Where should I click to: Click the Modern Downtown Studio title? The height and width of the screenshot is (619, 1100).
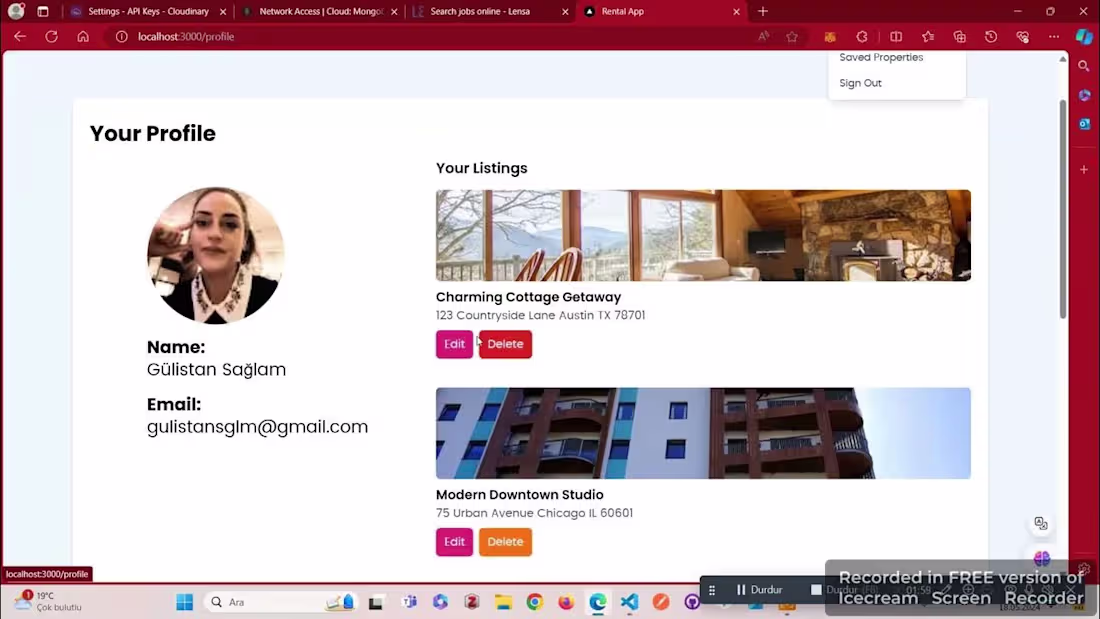519,495
